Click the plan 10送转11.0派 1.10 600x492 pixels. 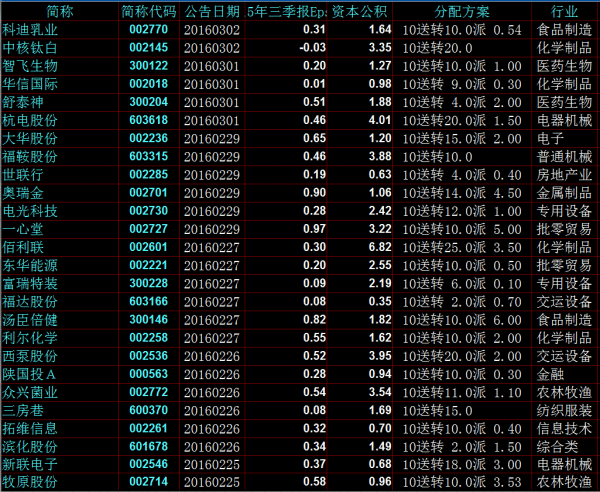coord(462,392)
